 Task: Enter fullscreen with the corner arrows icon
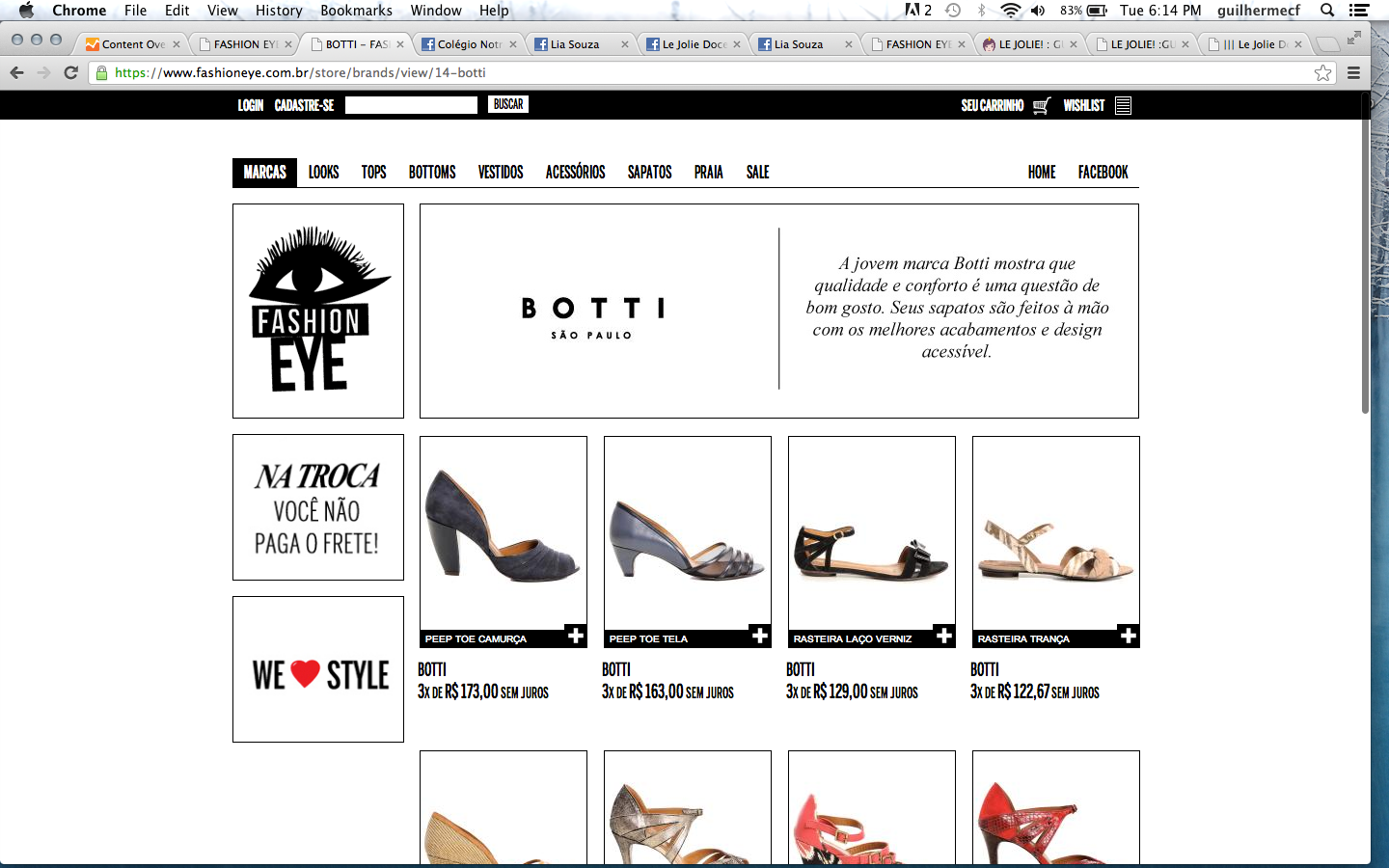[x=1354, y=38]
